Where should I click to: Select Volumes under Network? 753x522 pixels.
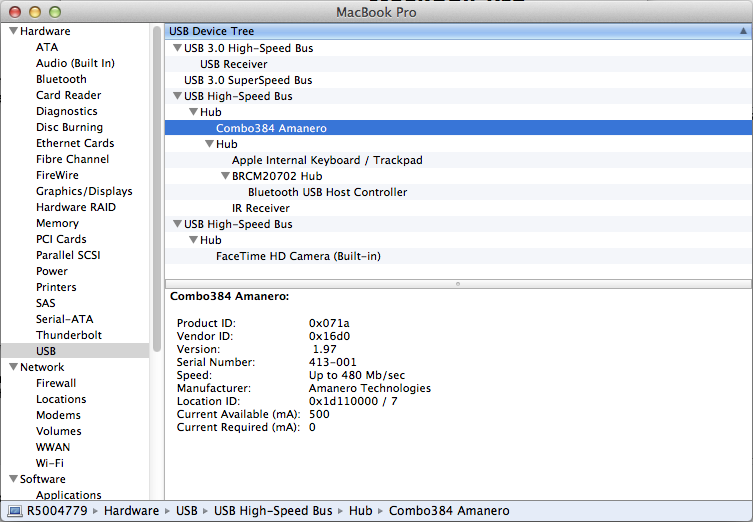pos(59,431)
